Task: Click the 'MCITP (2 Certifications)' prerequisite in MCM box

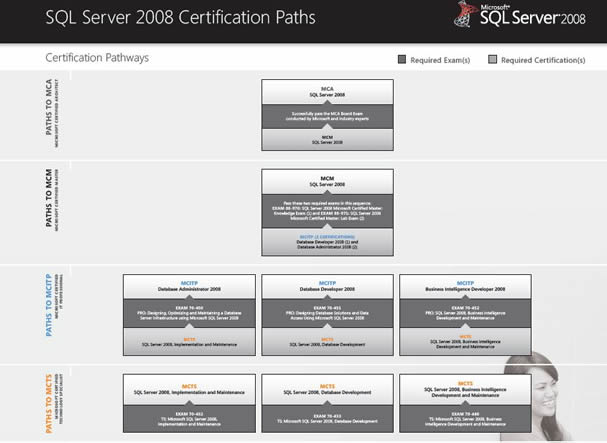Action: 328,242
